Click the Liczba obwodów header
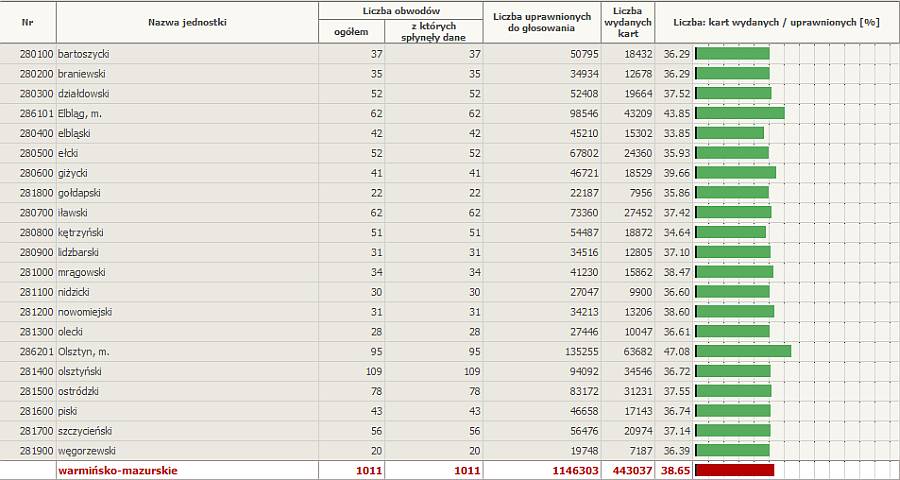900x480 pixels. [401, 11]
